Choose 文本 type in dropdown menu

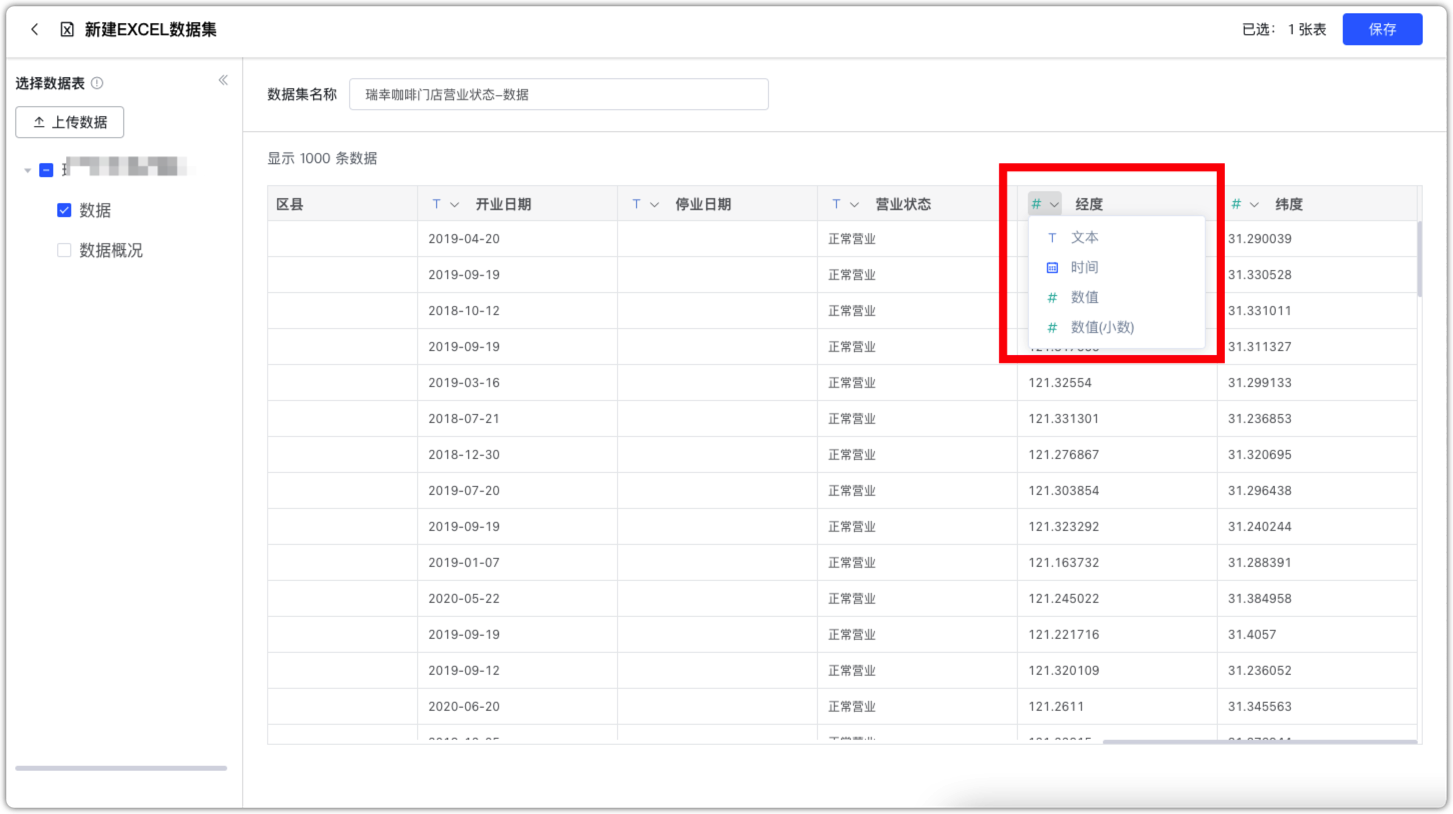click(x=1116, y=238)
